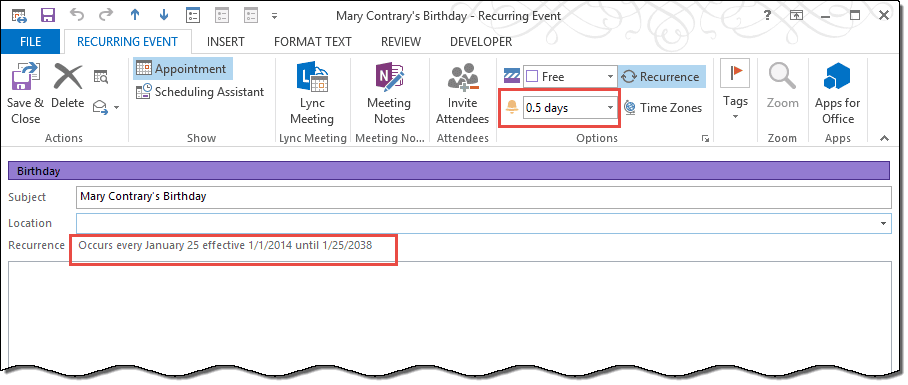Switch to the INSERT tab
The width and height of the screenshot is (908, 385).
point(226,42)
